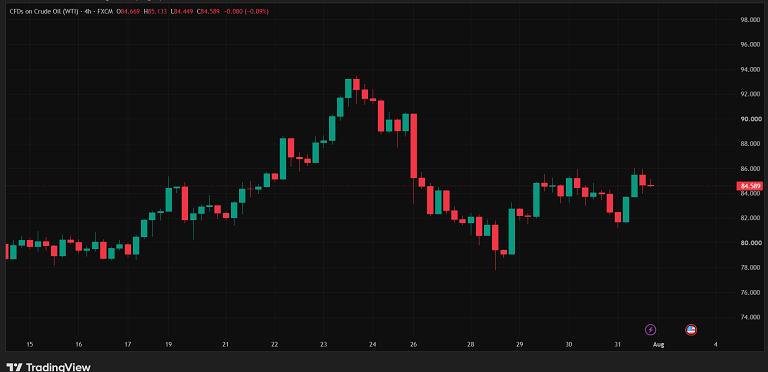Click the CFDs on Crude Oil (WTI) title
768x372 pixels.
(44, 12)
